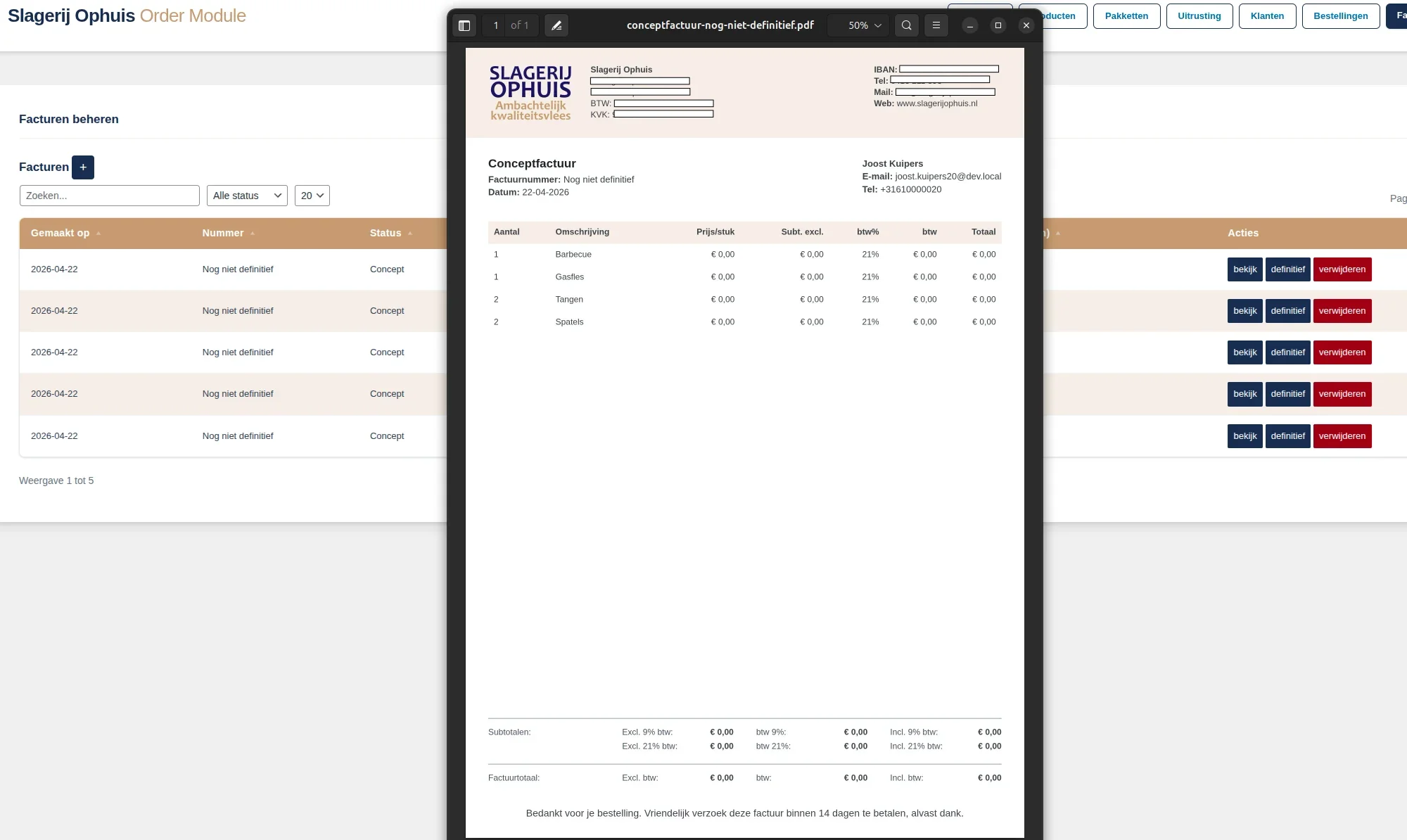Click bekijk in the fourth invoice row

click(x=1244, y=394)
